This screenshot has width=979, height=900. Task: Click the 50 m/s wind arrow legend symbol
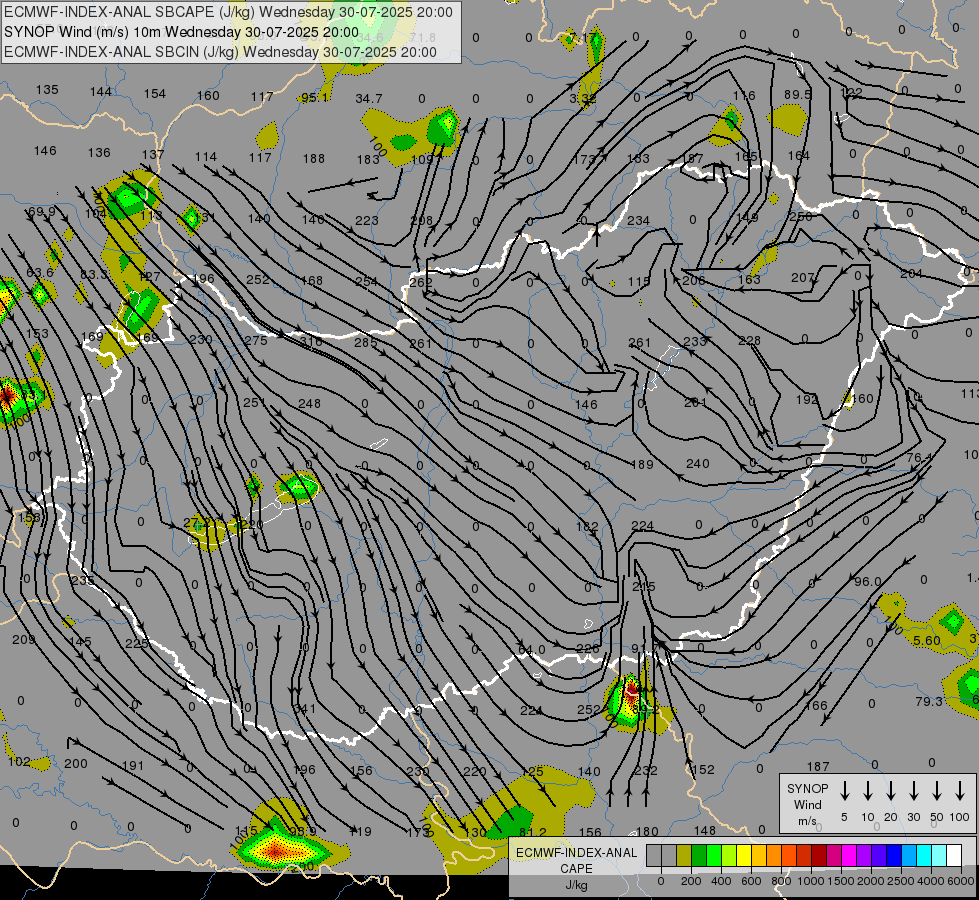[x=937, y=791]
